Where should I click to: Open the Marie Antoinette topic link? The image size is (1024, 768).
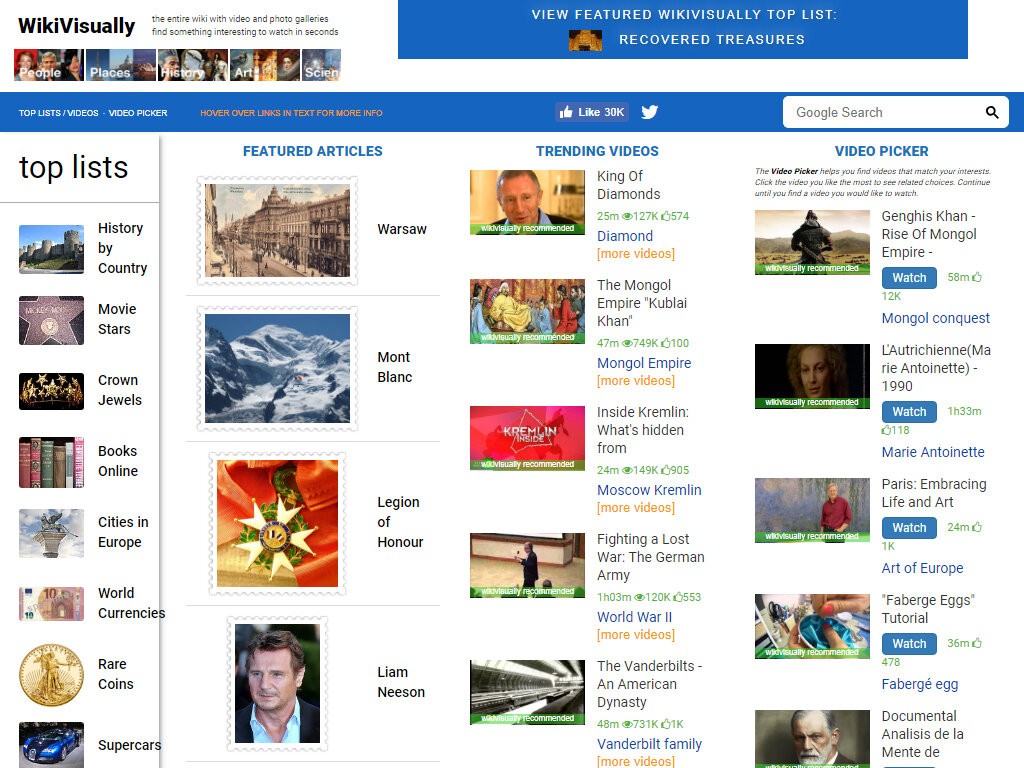pos(933,452)
